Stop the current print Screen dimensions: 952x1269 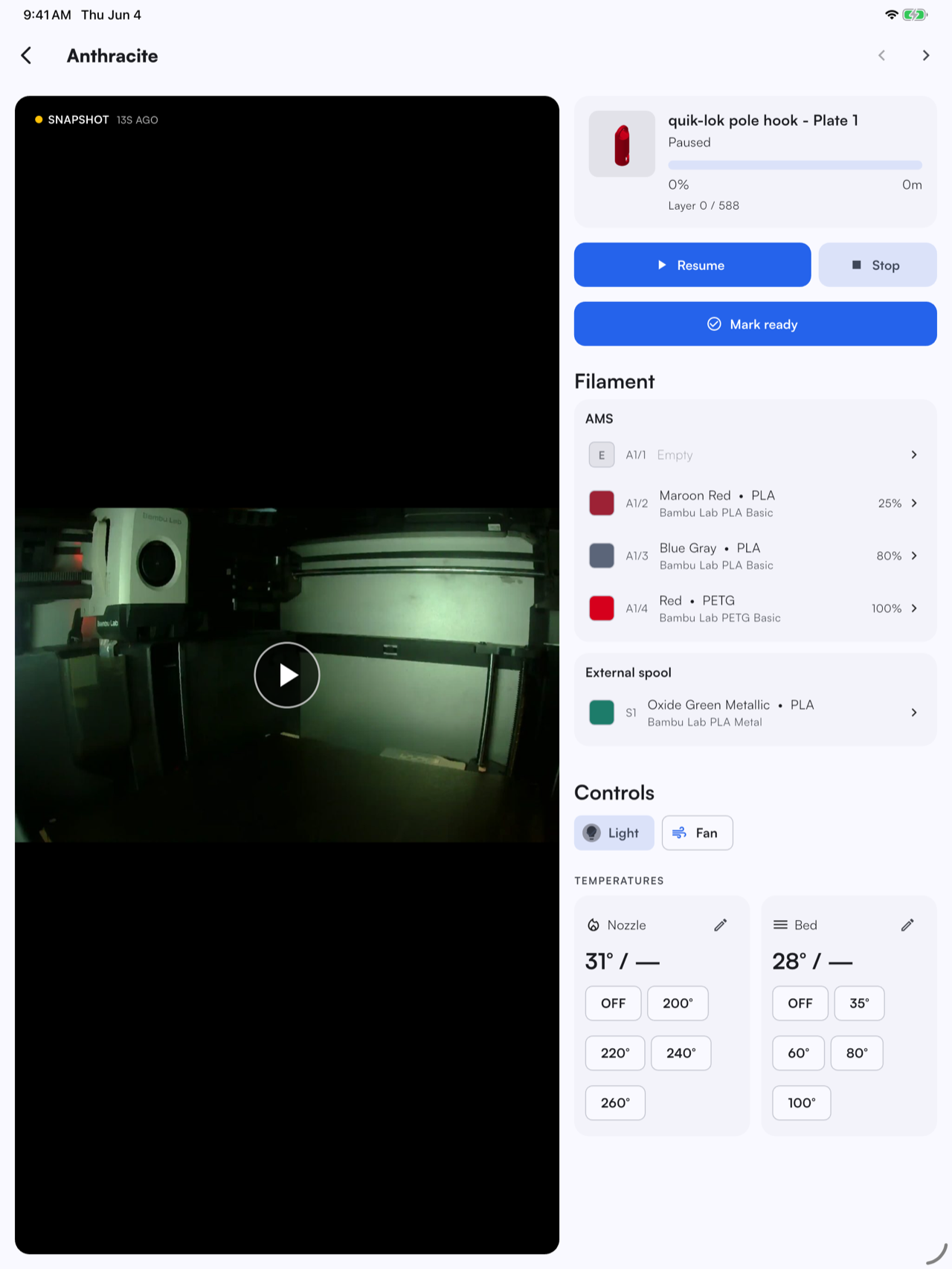[878, 265]
